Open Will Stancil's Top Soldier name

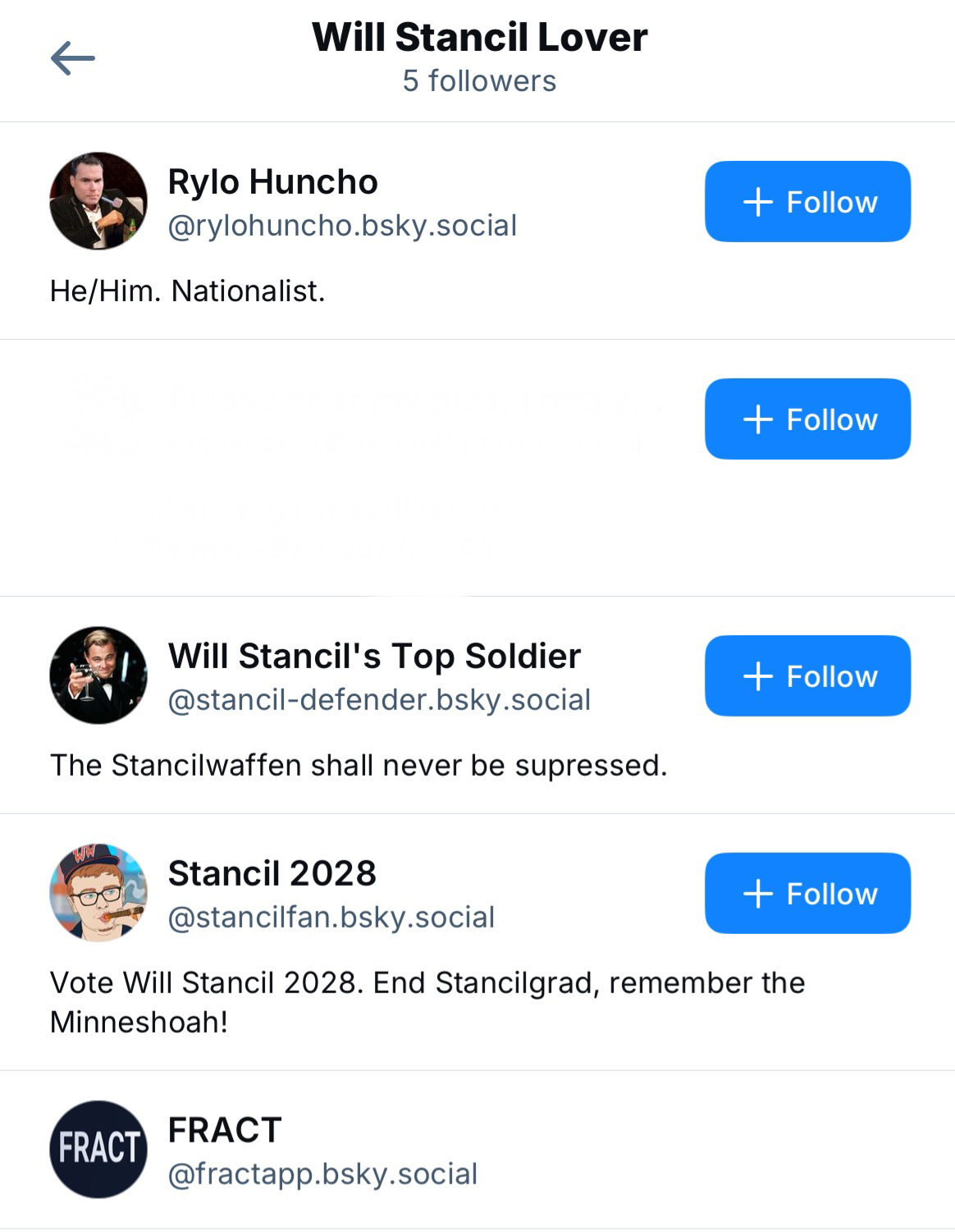[x=374, y=657]
